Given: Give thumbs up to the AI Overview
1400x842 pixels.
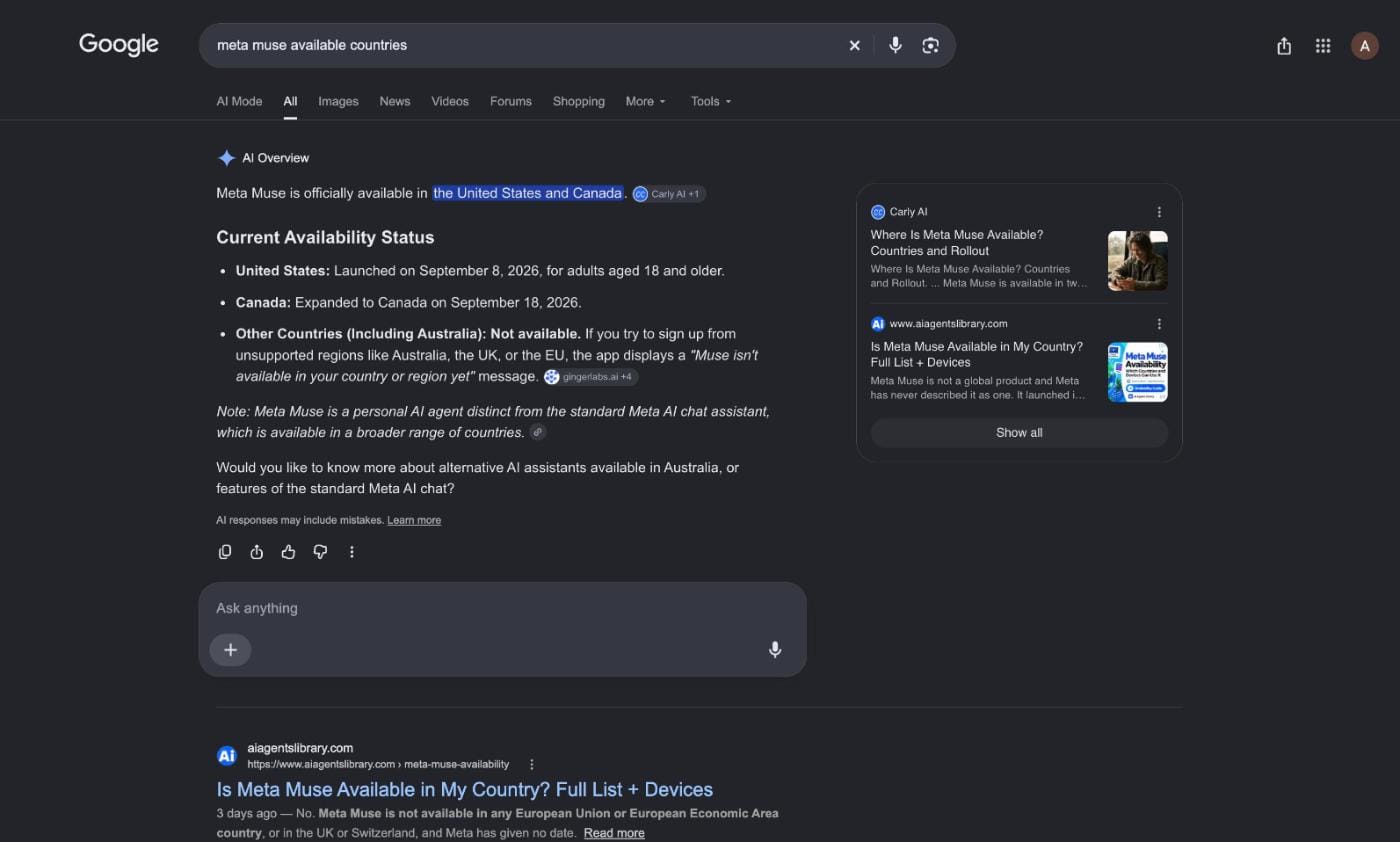Looking at the screenshot, I should [x=288, y=552].
